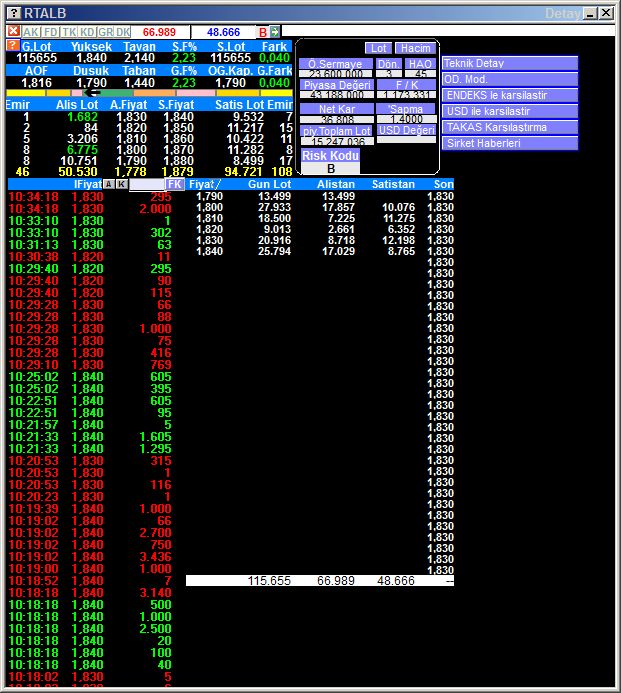Click the red X icon beside AK

click(13, 31)
